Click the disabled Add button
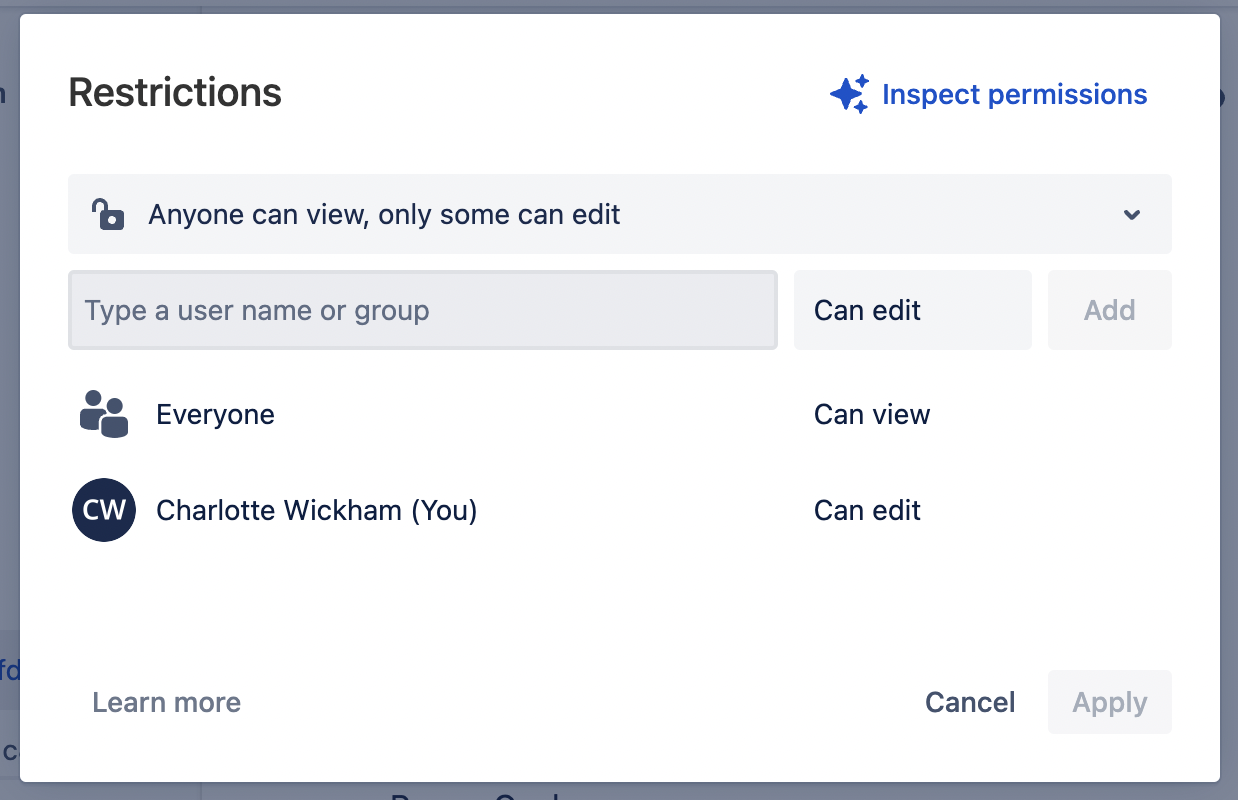This screenshot has height=800, width=1238. [x=1109, y=310]
